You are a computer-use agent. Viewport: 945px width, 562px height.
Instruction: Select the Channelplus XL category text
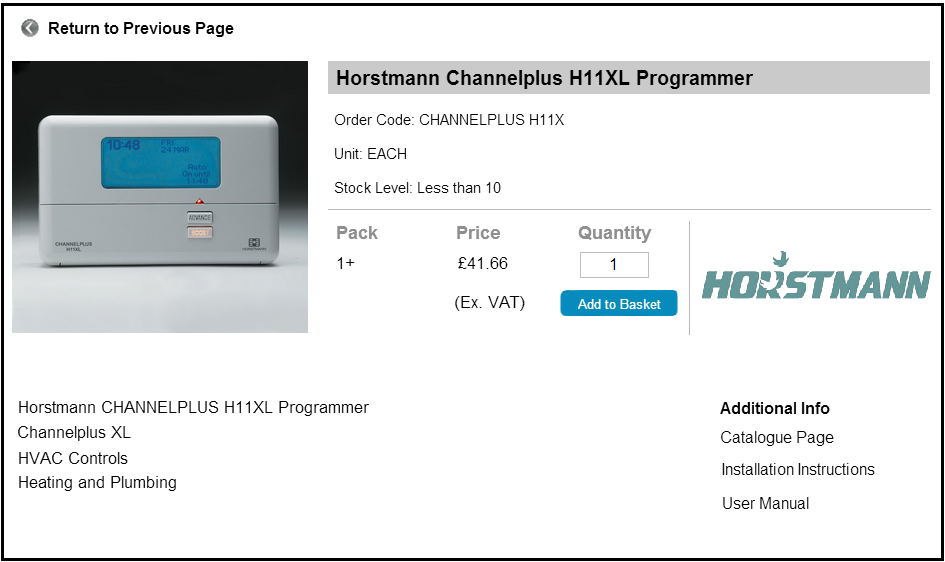pyautogui.click(x=74, y=433)
